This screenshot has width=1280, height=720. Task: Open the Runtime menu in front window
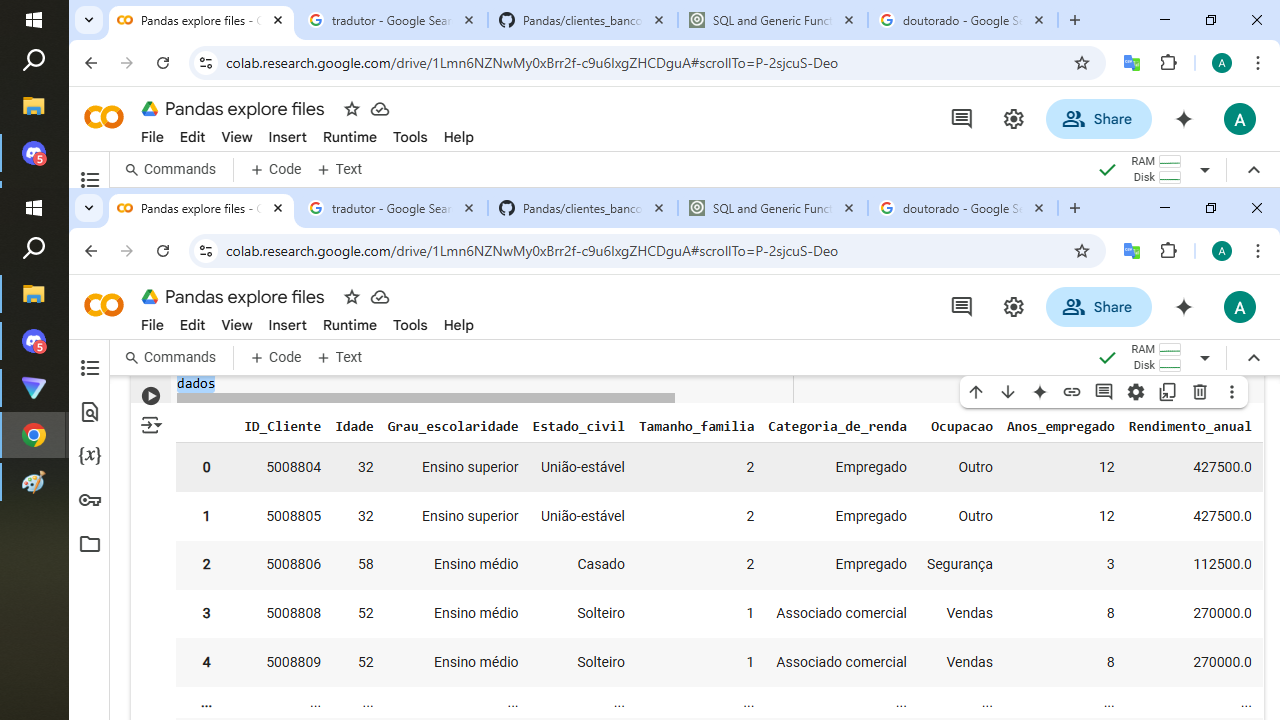[350, 325]
